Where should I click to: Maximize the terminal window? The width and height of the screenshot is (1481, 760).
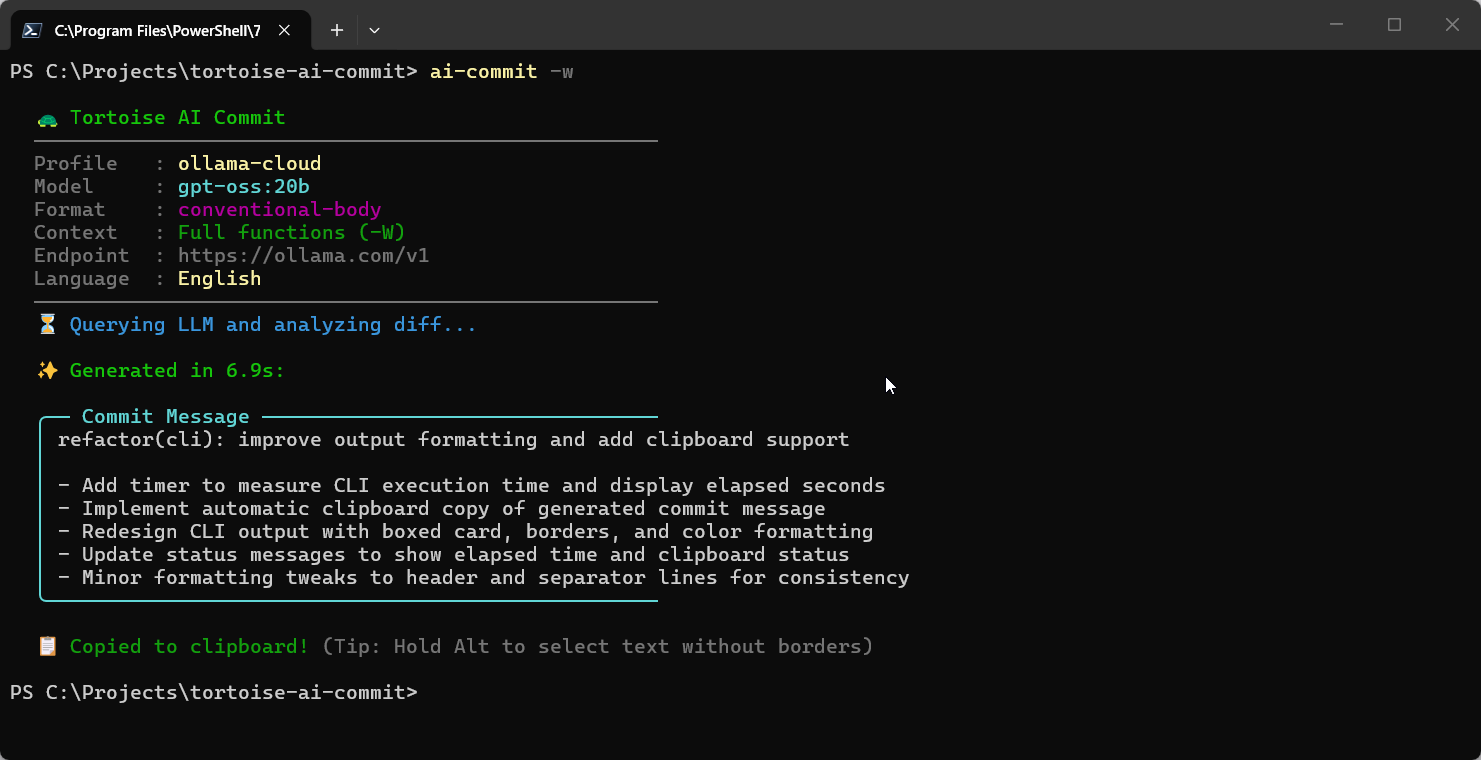click(1395, 25)
